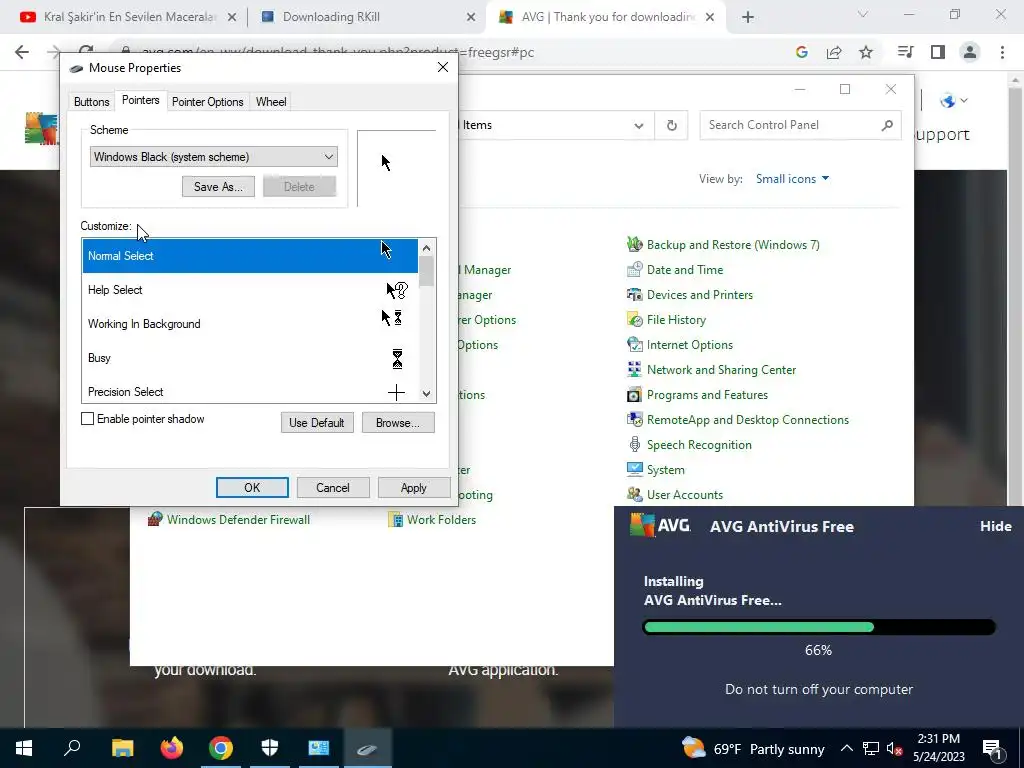The image size is (1024, 768).
Task: Click Speech Recognition microphone icon
Action: point(634,445)
